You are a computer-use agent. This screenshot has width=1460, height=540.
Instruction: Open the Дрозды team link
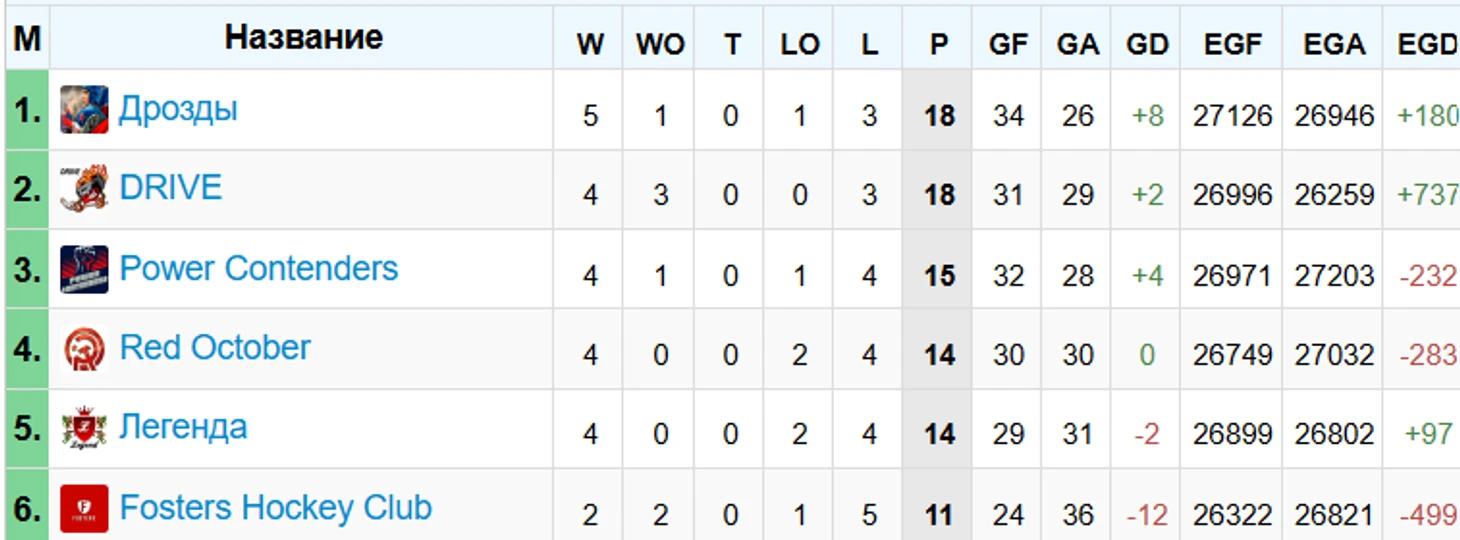178,108
